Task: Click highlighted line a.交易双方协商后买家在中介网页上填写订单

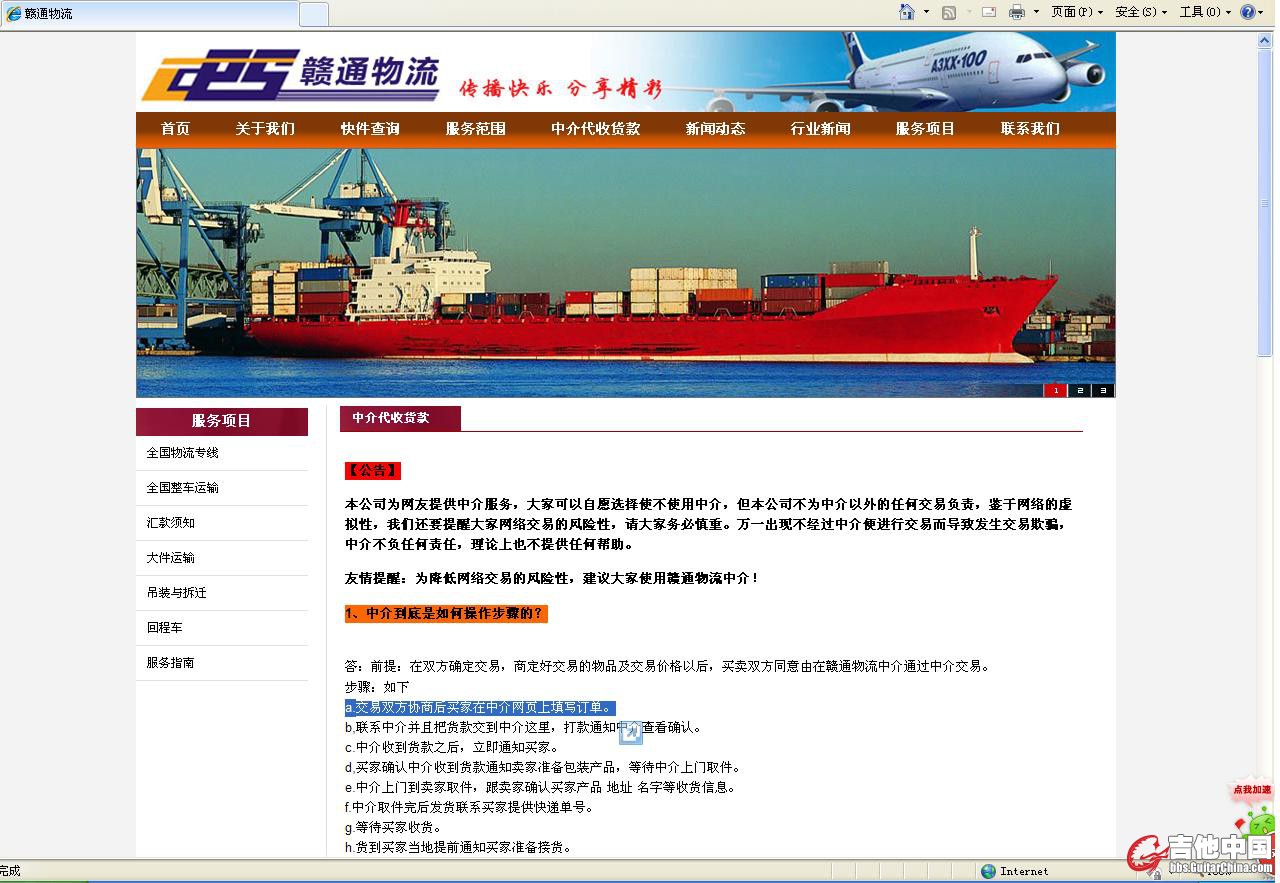Action: pos(480,708)
